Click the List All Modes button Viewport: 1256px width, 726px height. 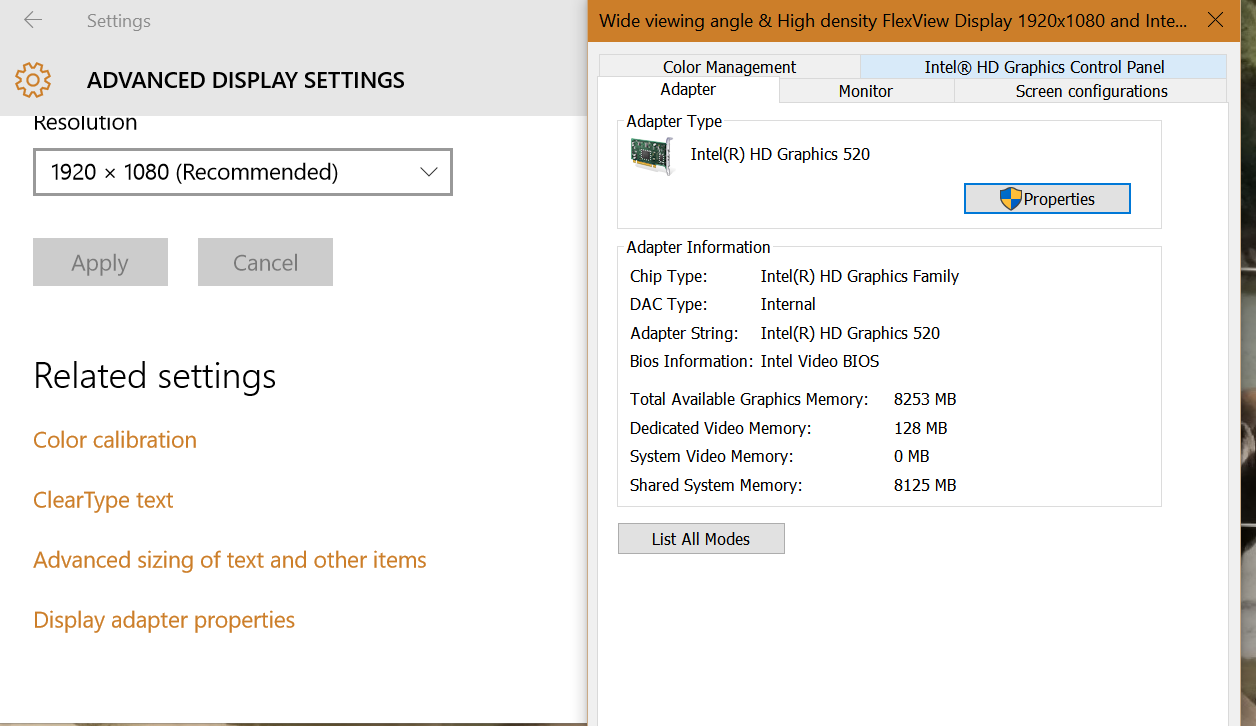pyautogui.click(x=701, y=539)
